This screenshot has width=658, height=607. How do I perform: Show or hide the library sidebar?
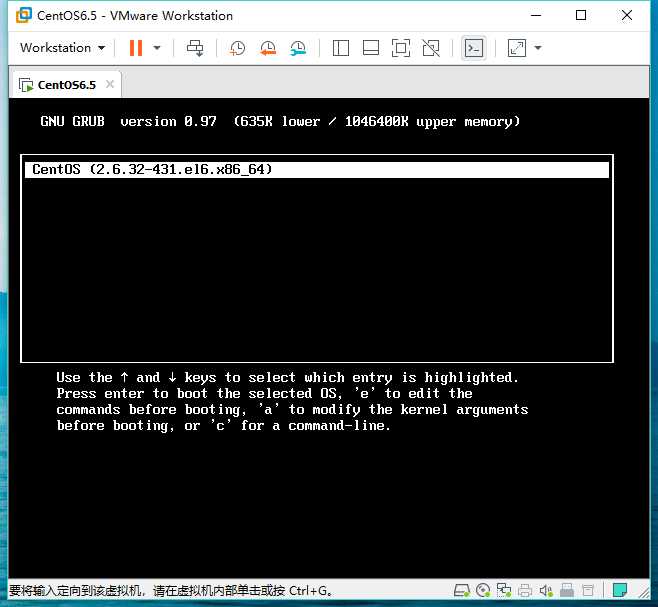[x=341, y=48]
